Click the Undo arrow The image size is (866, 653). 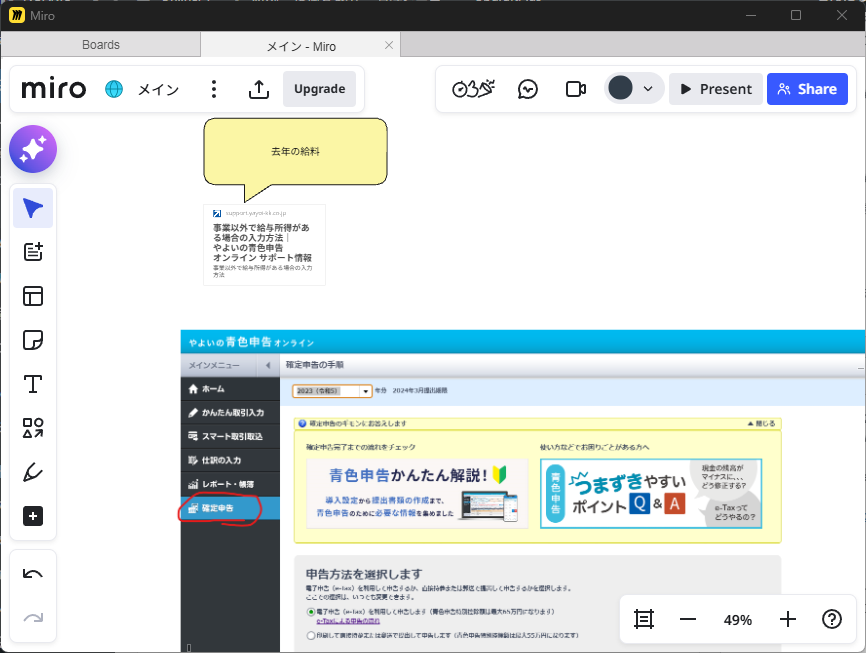(x=33, y=574)
